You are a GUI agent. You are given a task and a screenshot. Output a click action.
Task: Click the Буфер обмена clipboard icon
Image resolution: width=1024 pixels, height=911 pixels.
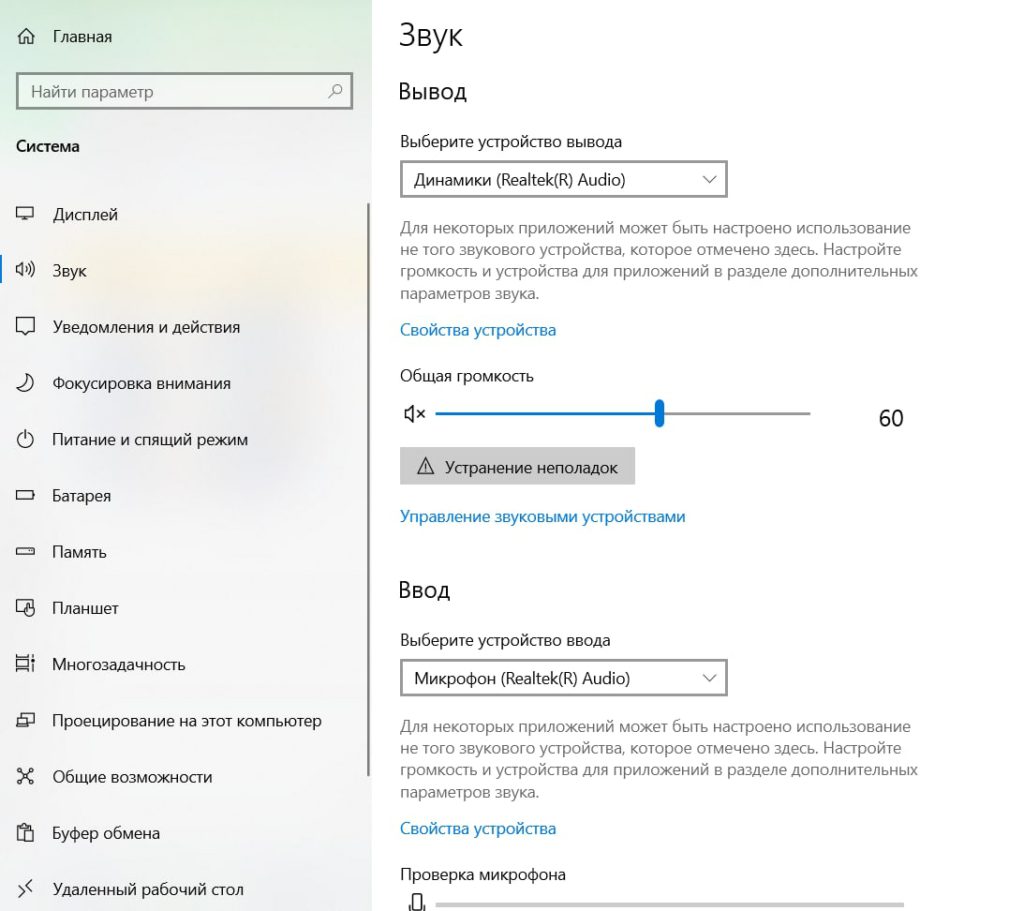pos(25,833)
